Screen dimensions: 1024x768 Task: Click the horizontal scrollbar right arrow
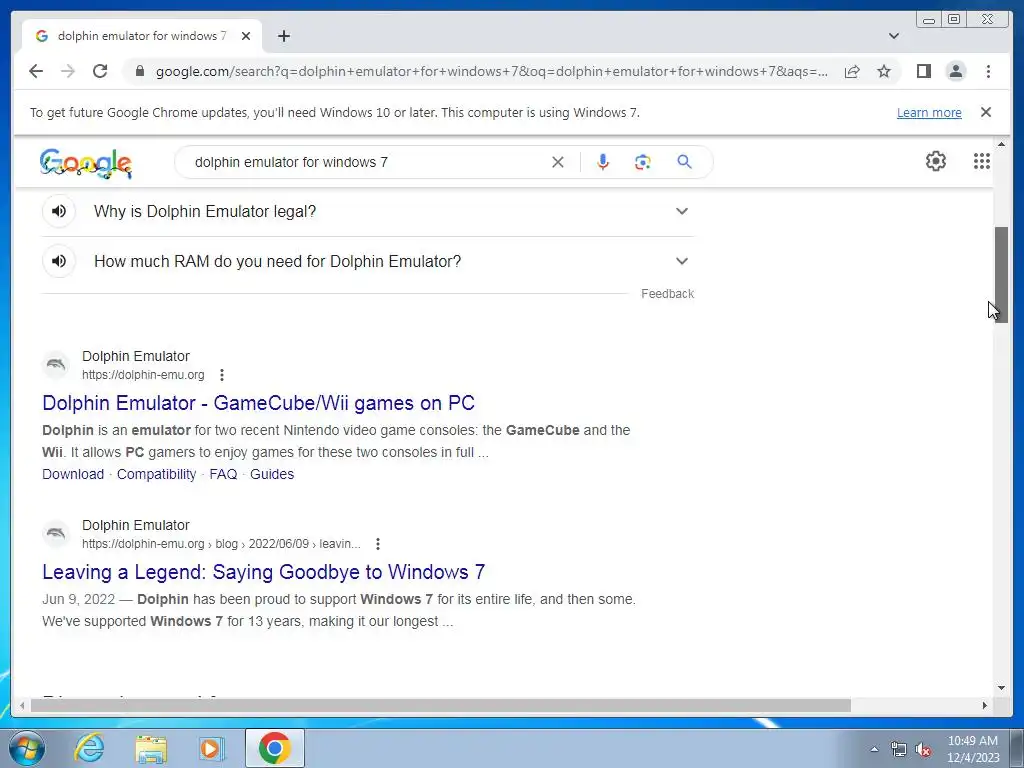click(985, 705)
